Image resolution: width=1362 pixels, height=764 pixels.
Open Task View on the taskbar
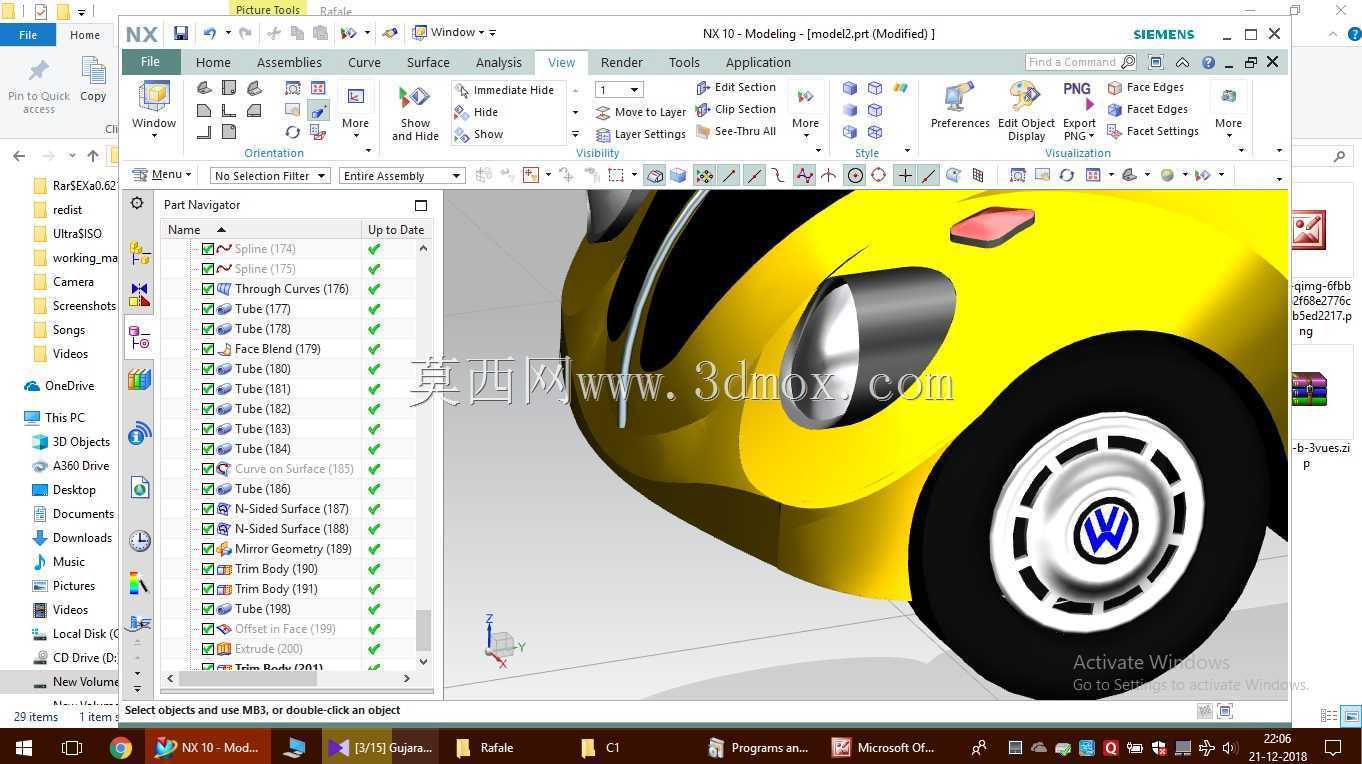point(72,747)
